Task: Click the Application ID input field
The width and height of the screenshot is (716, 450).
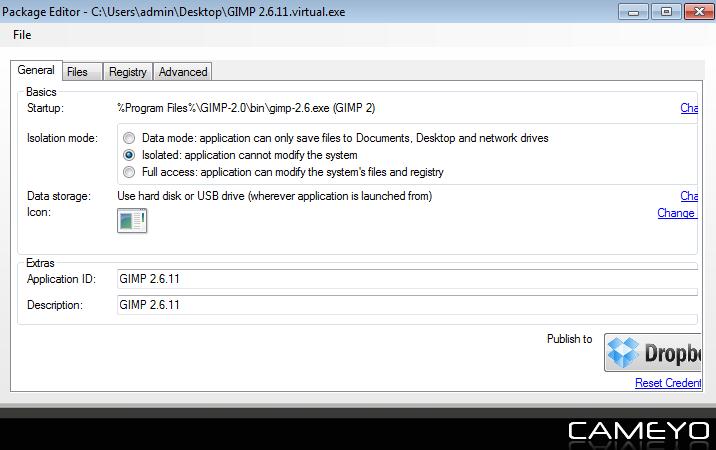Action: 407,279
